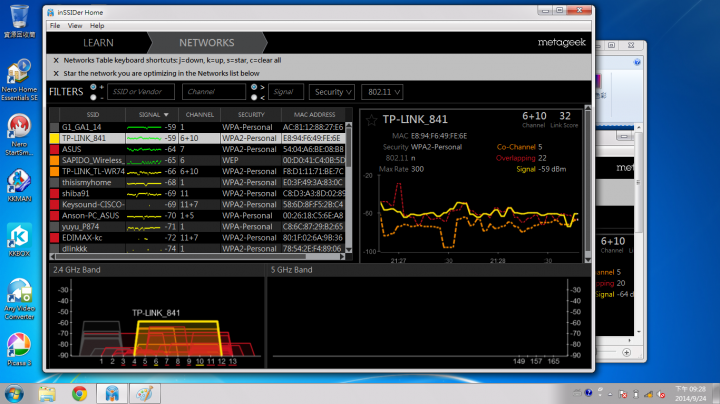The height and width of the screenshot is (404, 720).
Task: Open the Windows Start menu
Action: point(14,394)
